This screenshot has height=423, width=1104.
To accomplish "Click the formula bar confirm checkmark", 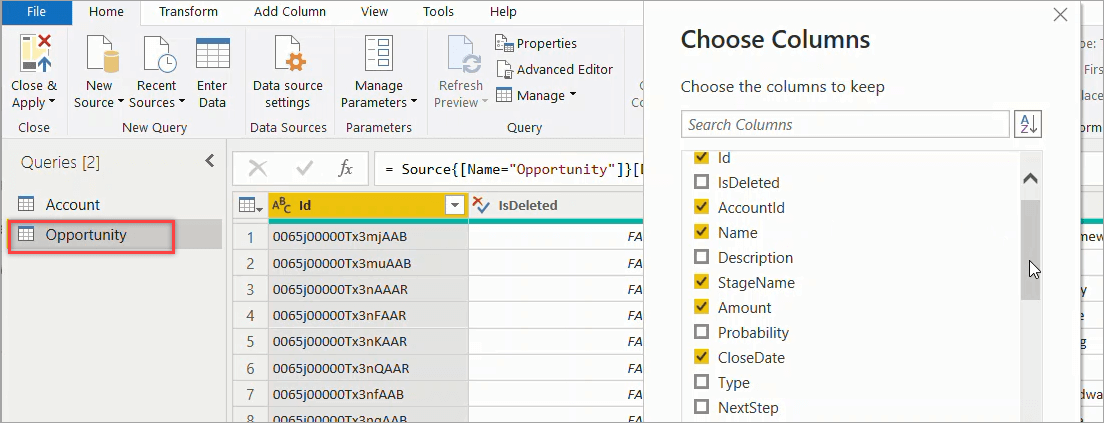I will pos(305,168).
